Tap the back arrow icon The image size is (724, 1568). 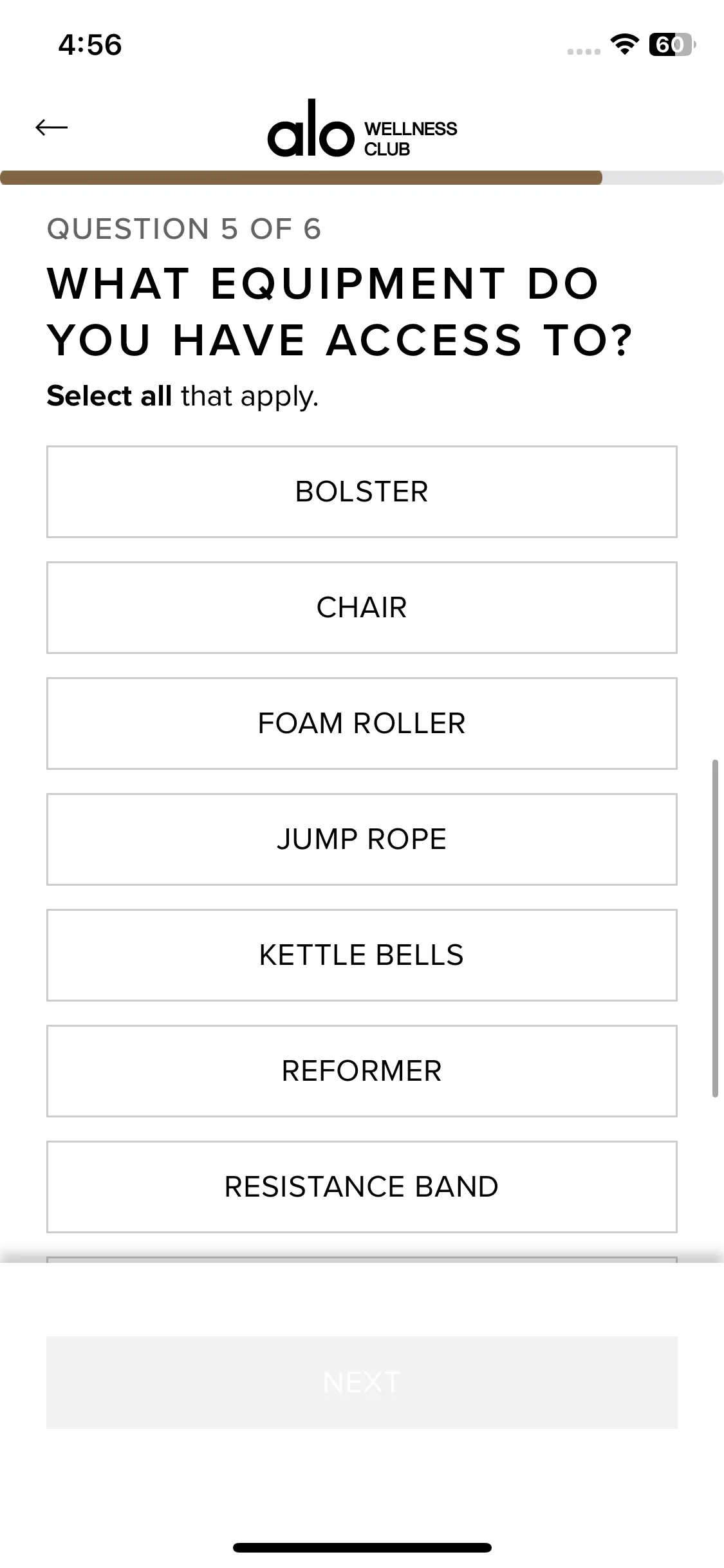(x=51, y=127)
